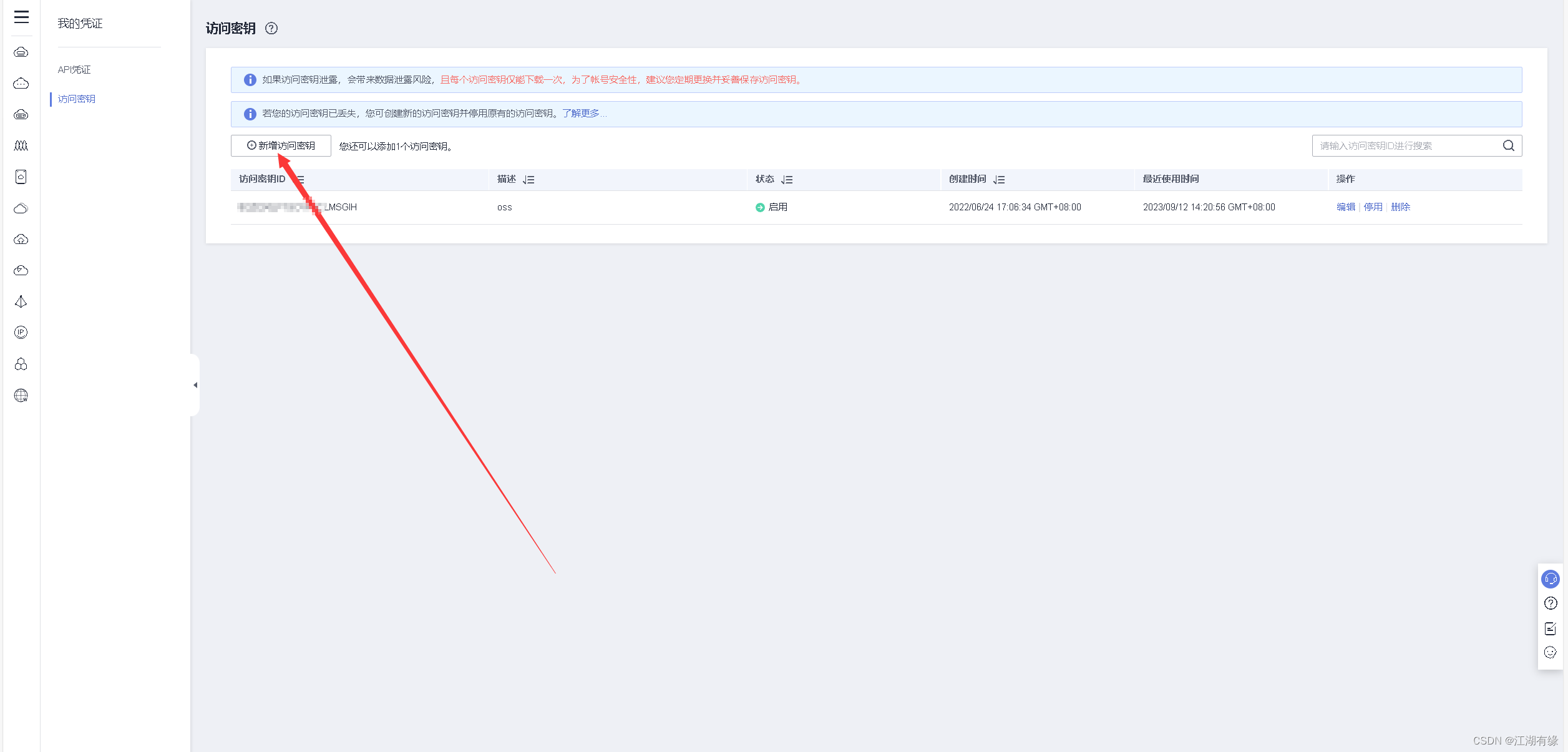Screen dimensions: 1568x752
Task: Click the 操作 column header
Action: [x=1345, y=179]
